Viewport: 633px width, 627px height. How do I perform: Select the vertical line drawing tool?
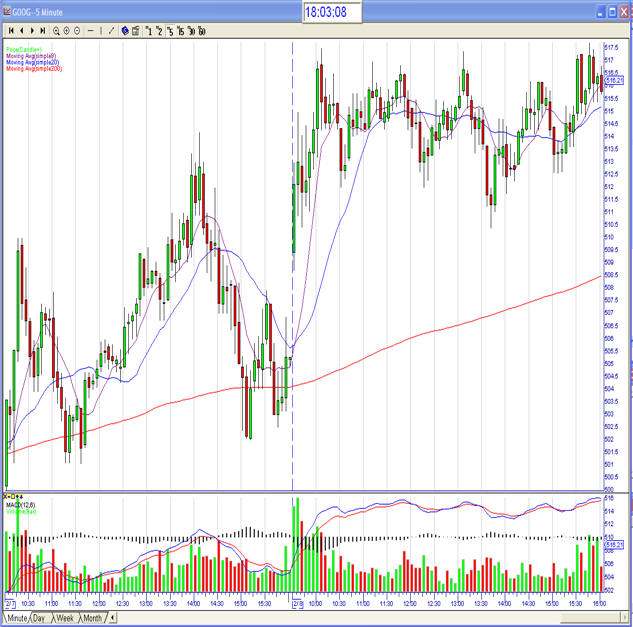pos(101,31)
